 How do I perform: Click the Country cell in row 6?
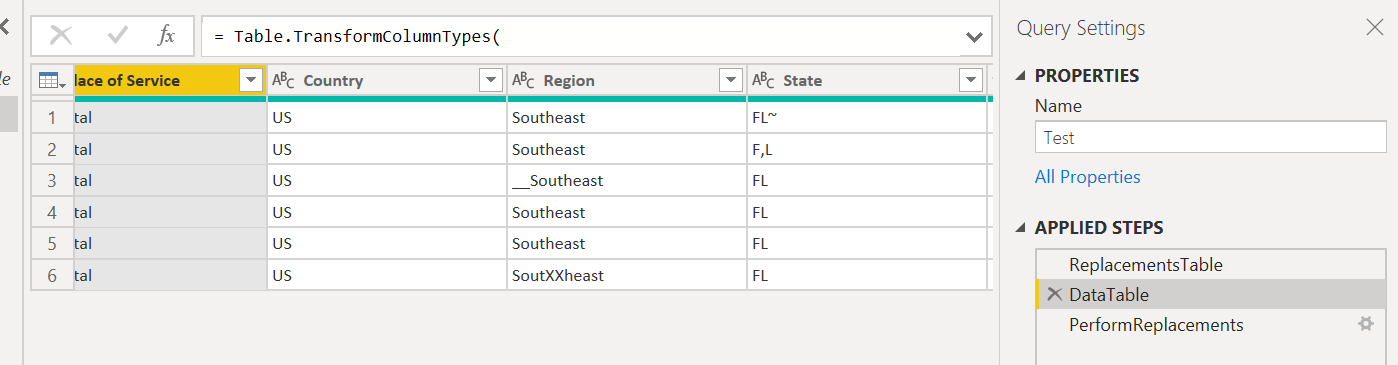pyautogui.click(x=387, y=275)
